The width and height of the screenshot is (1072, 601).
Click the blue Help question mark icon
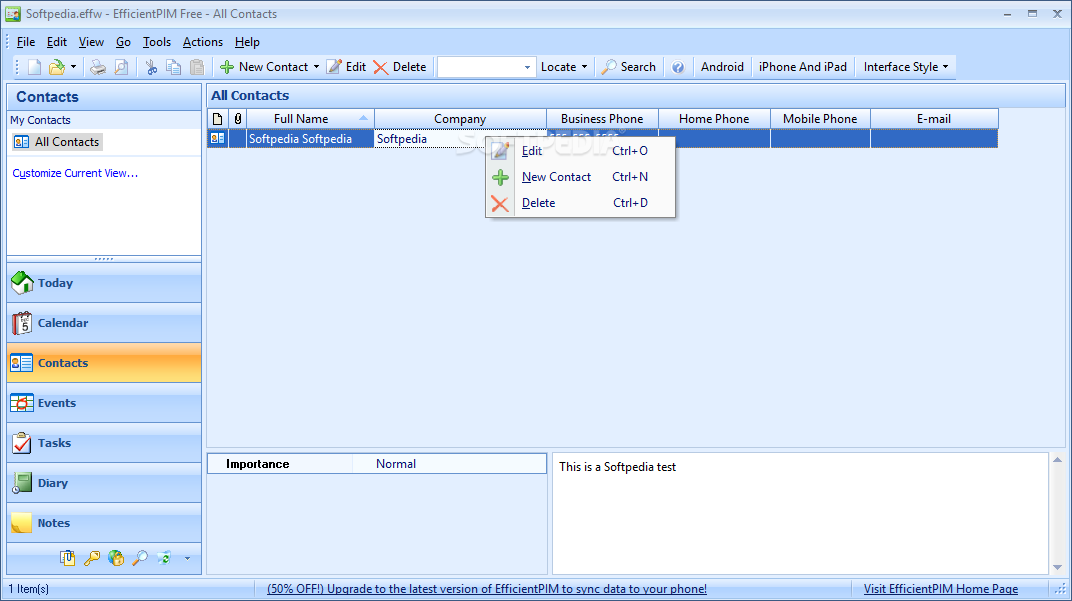(x=678, y=67)
